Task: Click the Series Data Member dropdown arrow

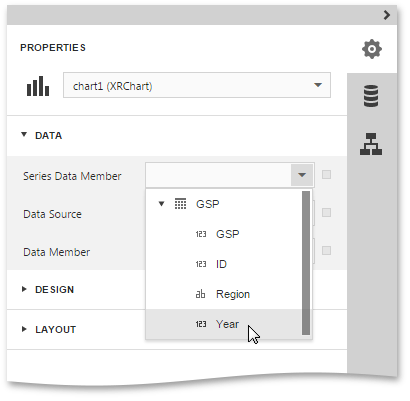Action: tap(302, 175)
